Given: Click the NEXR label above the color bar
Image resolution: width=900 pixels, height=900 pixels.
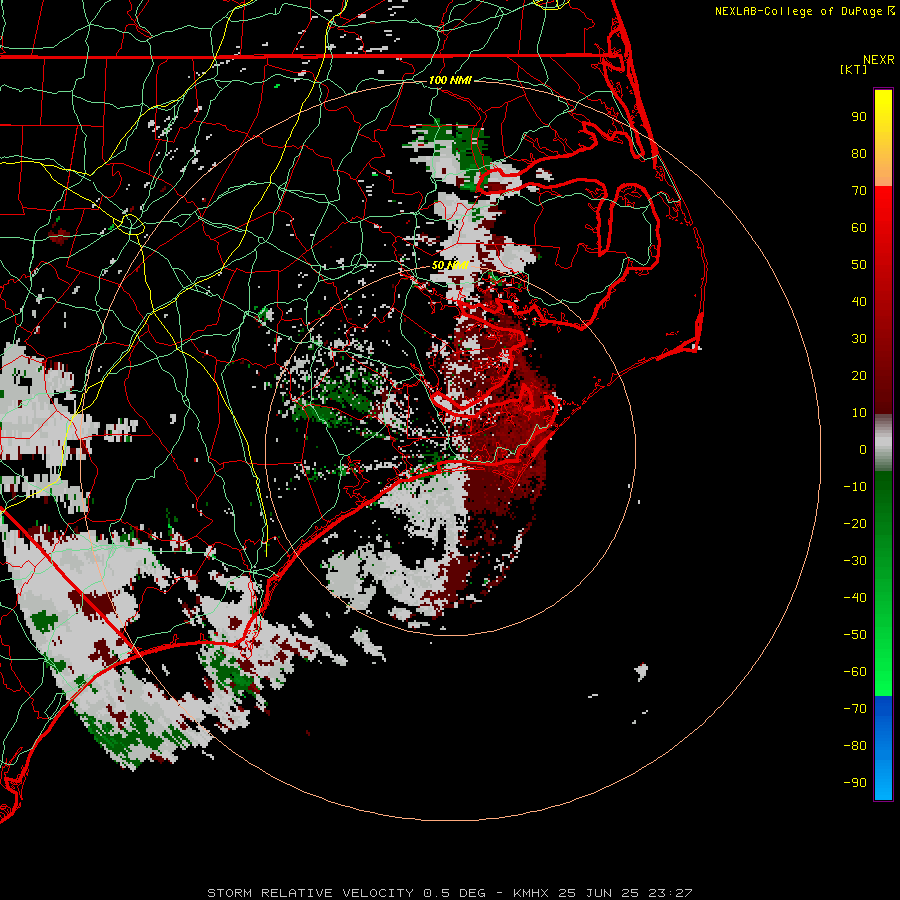Looking at the screenshot, I should pyautogui.click(x=879, y=60).
